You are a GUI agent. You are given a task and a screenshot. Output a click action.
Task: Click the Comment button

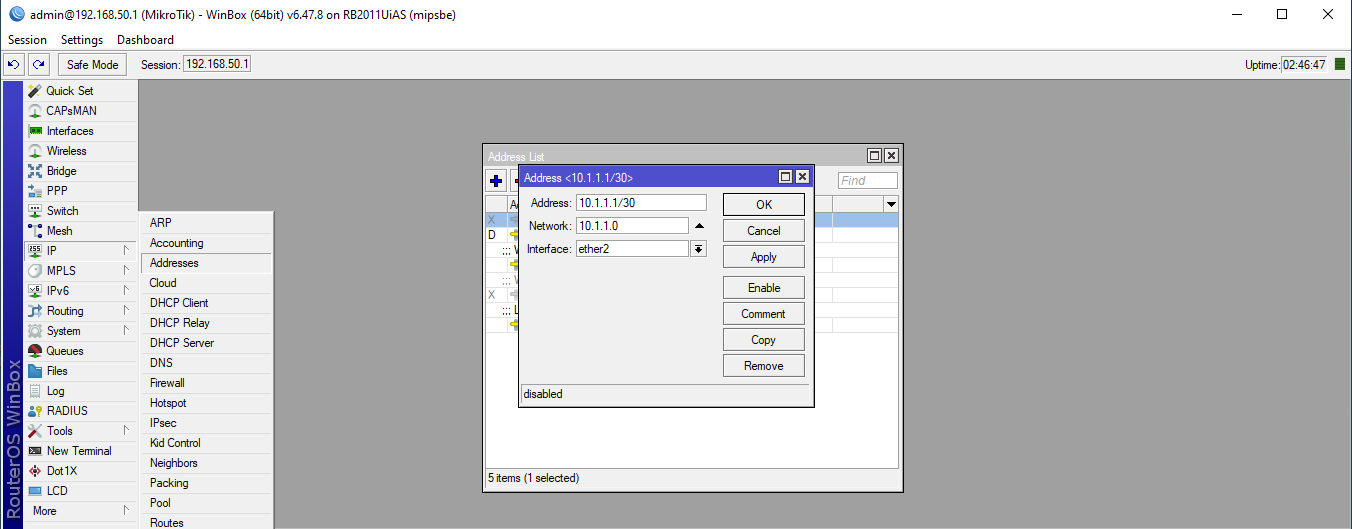point(764,314)
